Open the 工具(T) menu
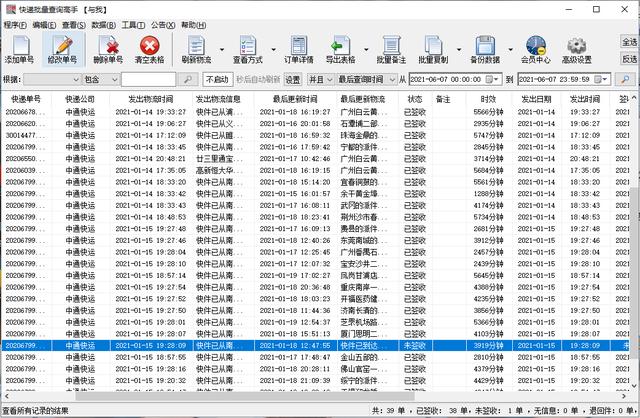 tap(133, 25)
